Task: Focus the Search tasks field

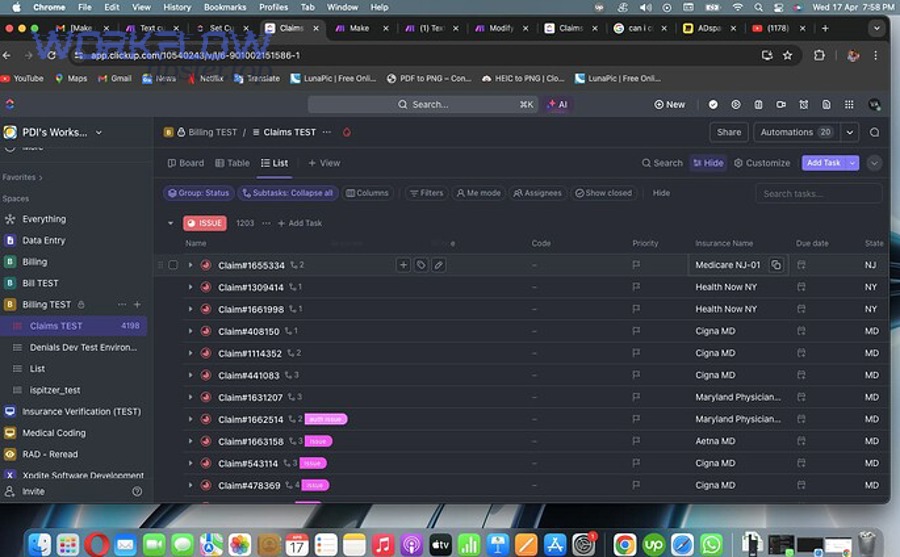Action: pyautogui.click(x=818, y=194)
